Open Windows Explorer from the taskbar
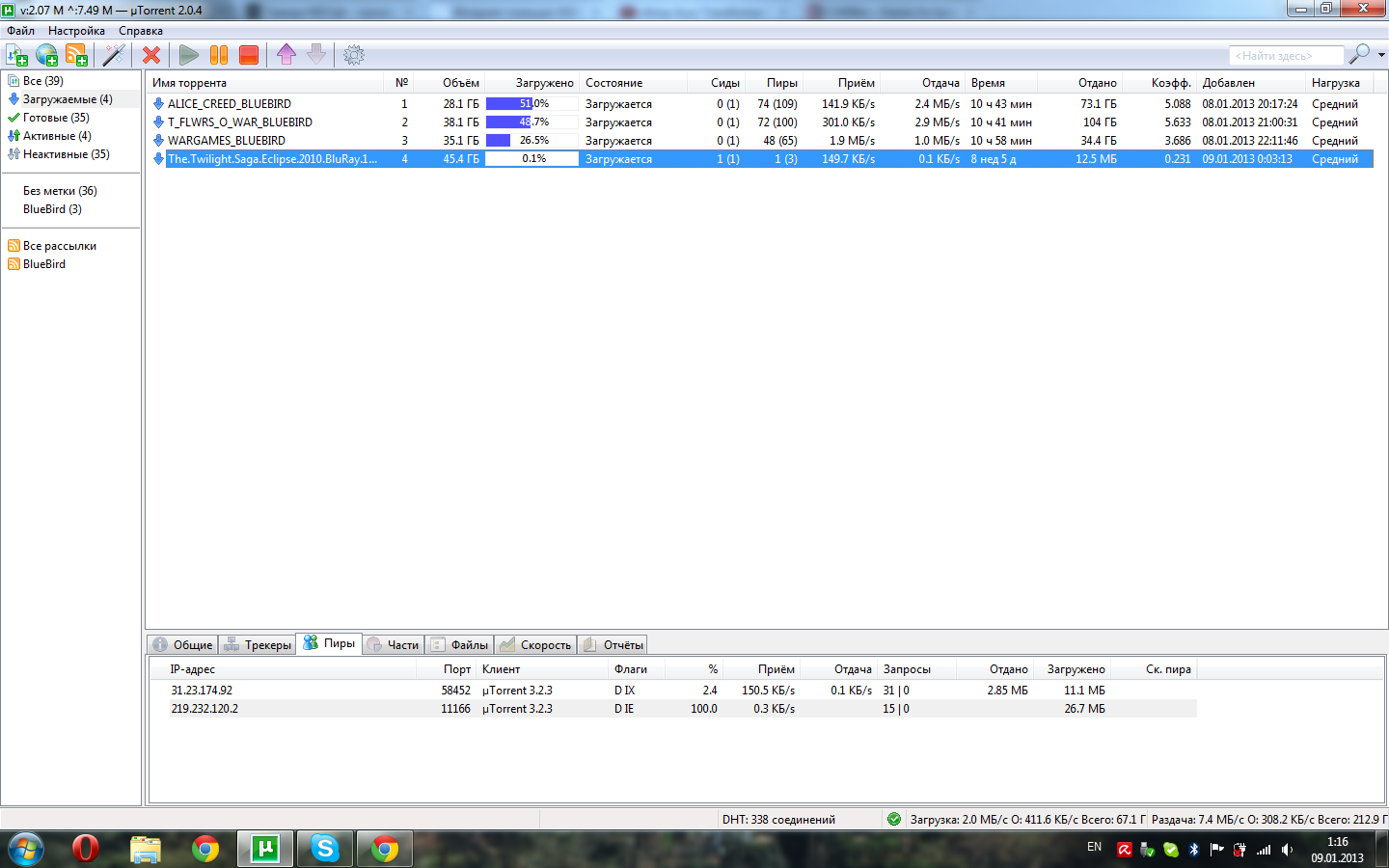This screenshot has width=1389, height=868. (x=146, y=849)
